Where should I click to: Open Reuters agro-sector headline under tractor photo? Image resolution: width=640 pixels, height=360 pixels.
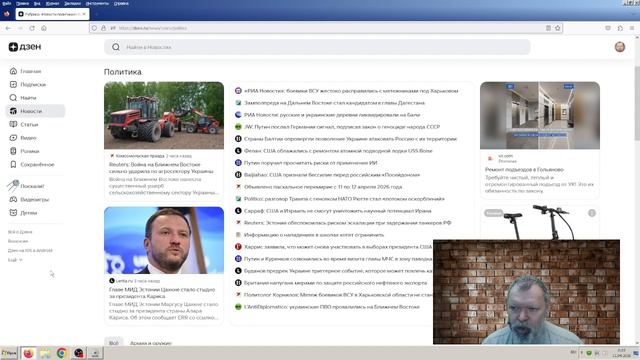pyautogui.click(x=161, y=168)
